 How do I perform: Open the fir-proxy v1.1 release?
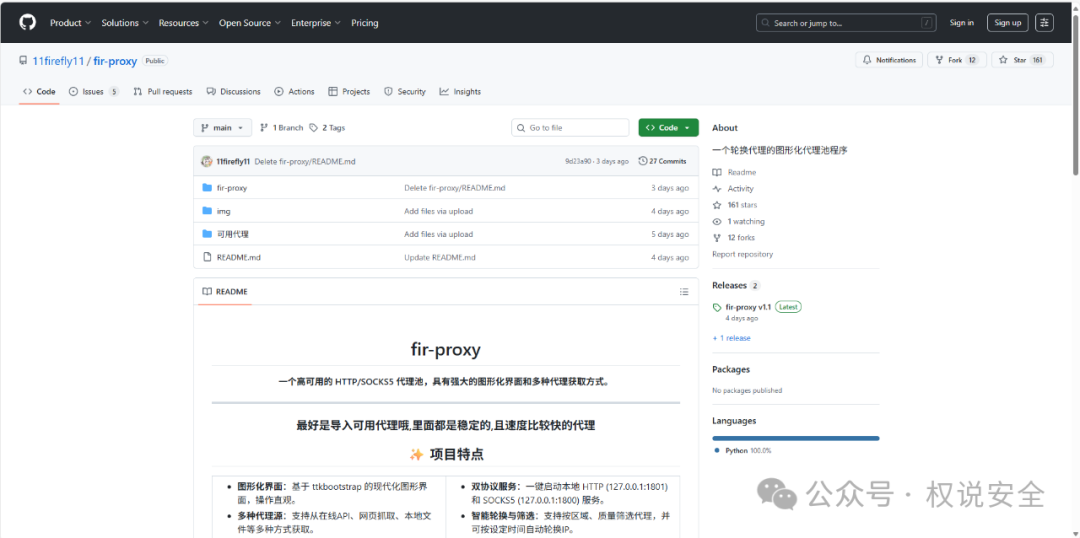[x=748, y=307]
